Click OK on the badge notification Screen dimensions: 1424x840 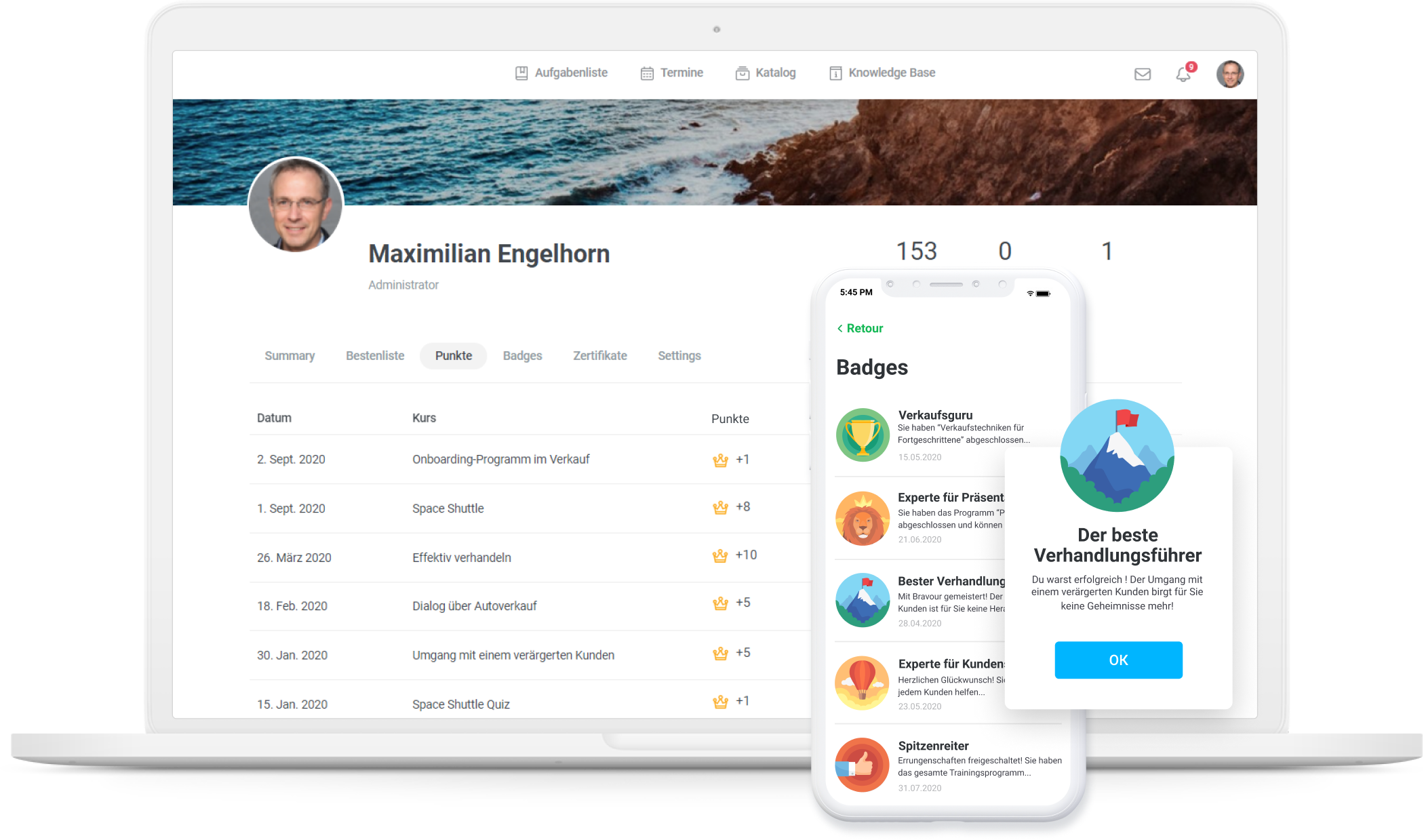[x=1119, y=659]
